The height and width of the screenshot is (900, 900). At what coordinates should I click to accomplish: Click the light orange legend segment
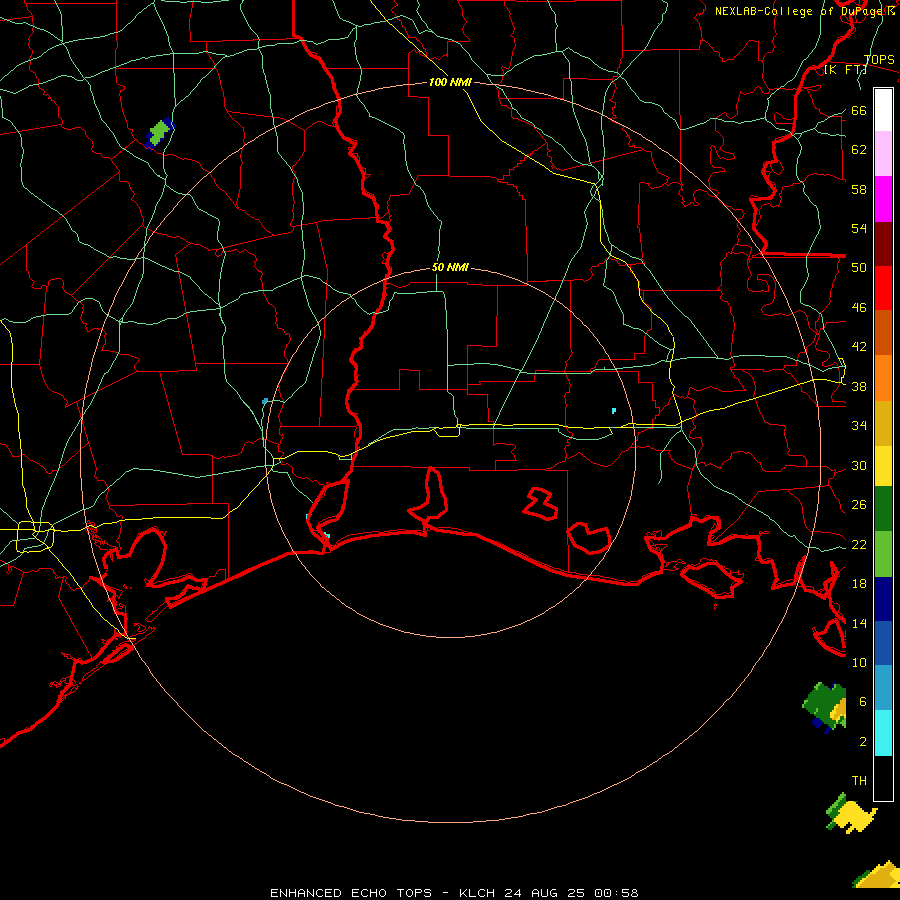point(883,378)
